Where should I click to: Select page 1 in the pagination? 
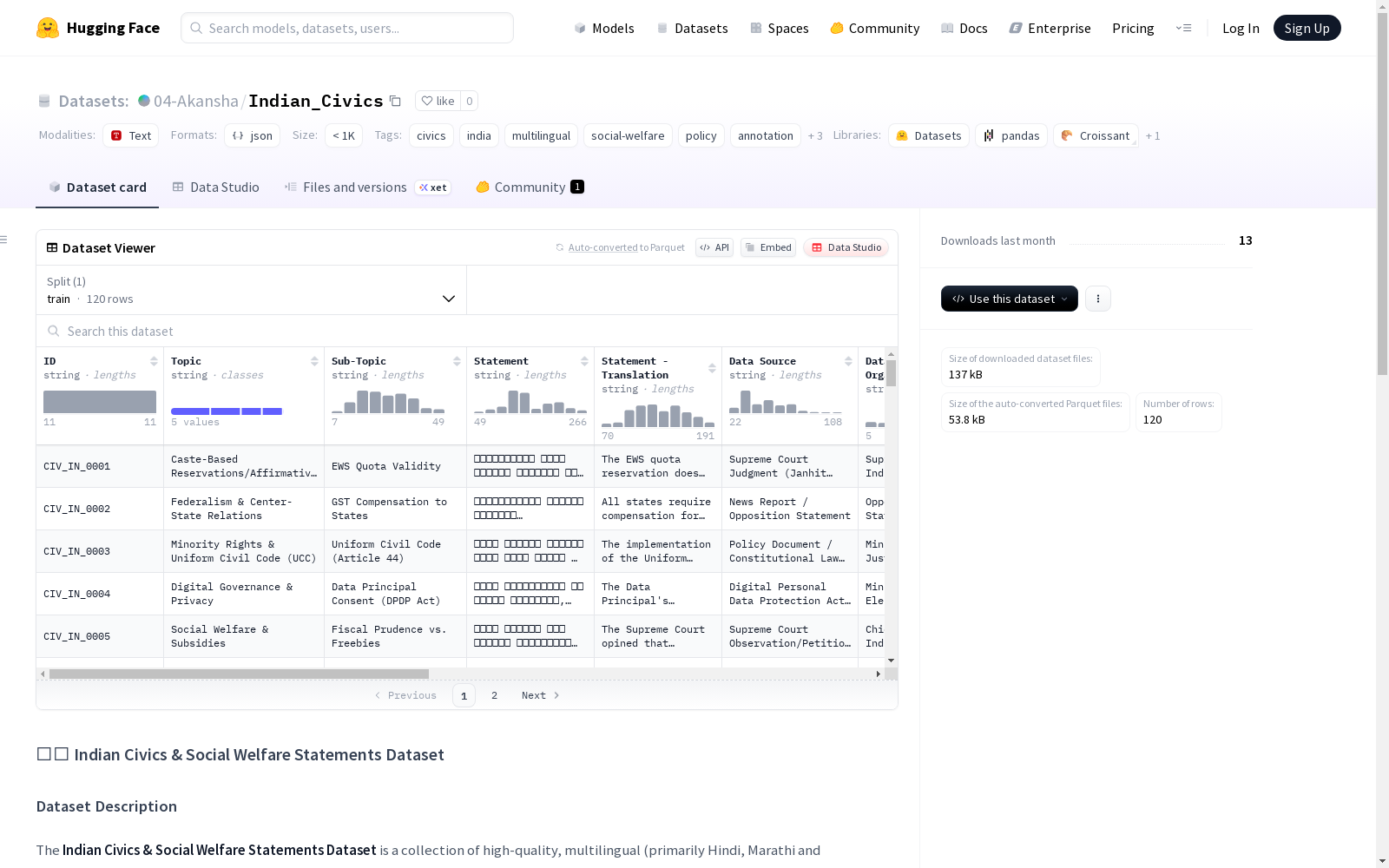tap(464, 695)
